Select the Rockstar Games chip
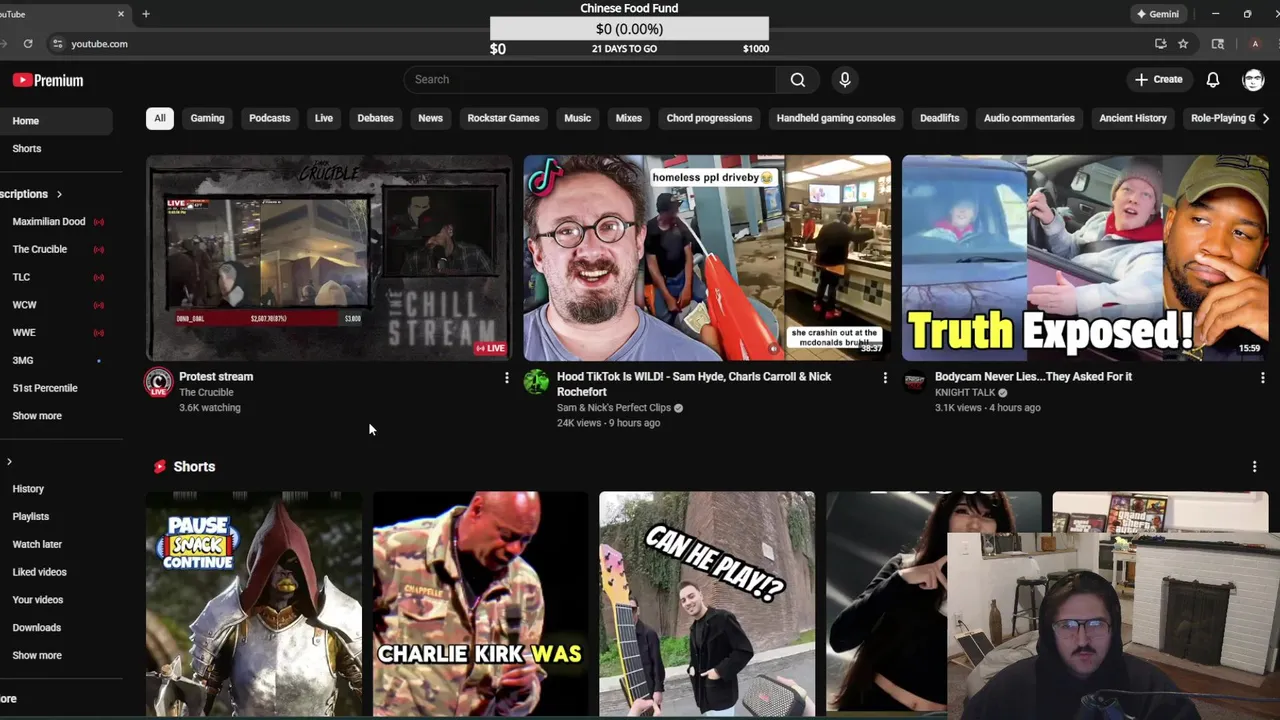Screen dimensions: 1280x720 point(503,118)
